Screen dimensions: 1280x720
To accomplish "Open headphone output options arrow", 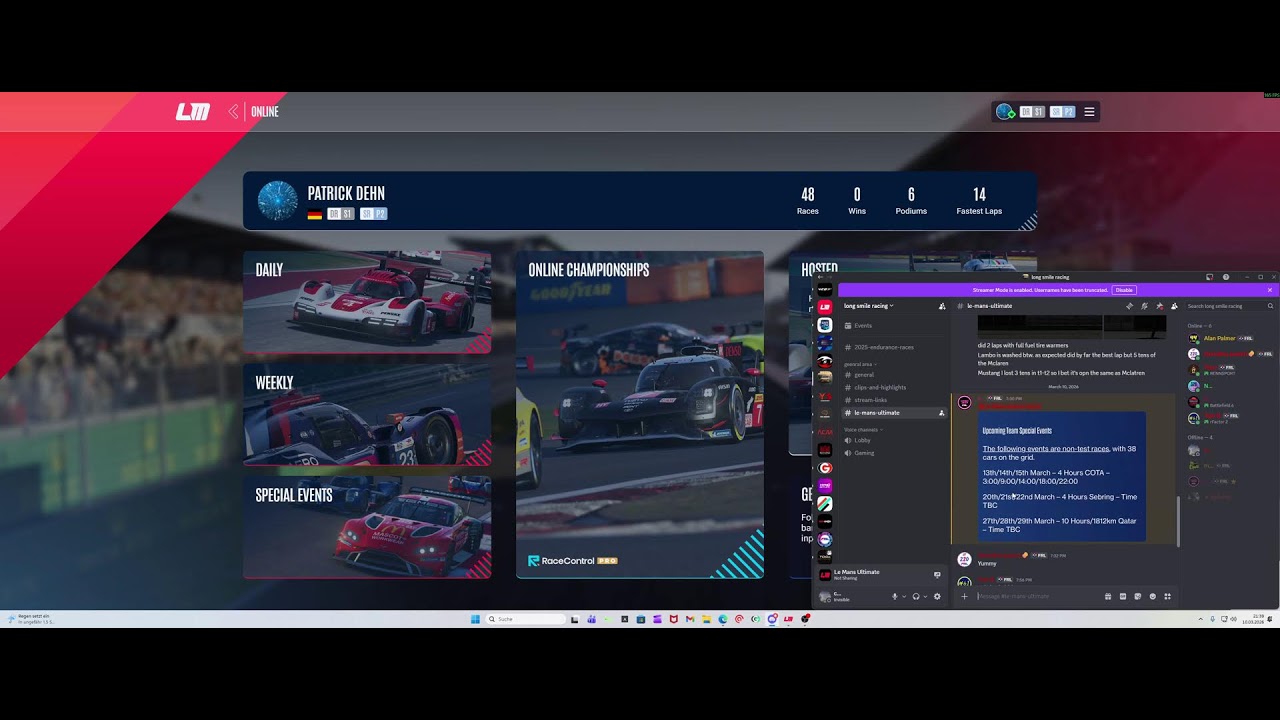I will point(926,596).
